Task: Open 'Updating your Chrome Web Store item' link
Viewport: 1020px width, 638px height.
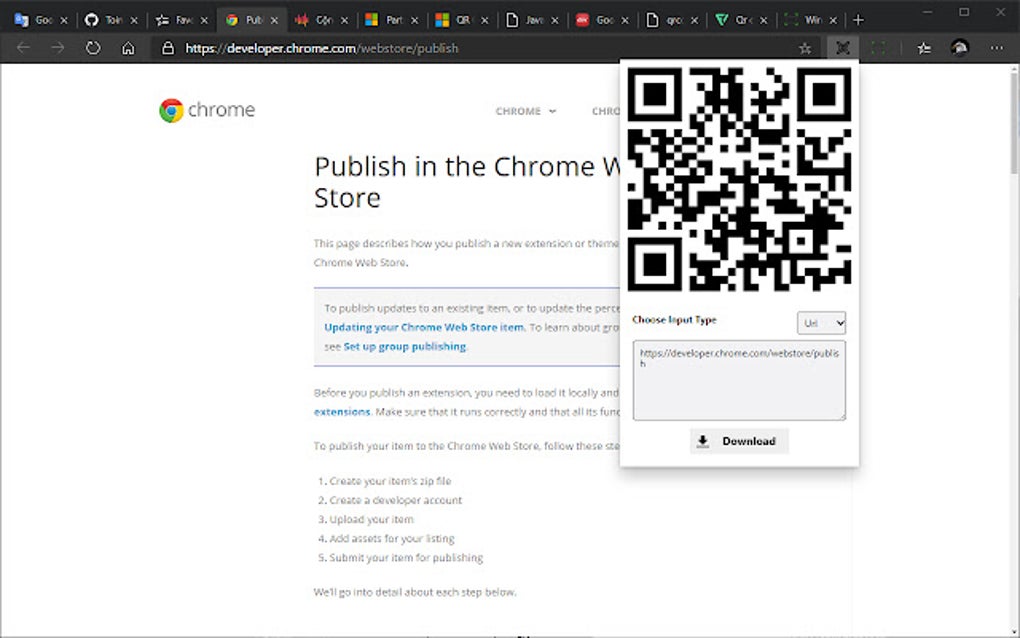Action: [424, 327]
